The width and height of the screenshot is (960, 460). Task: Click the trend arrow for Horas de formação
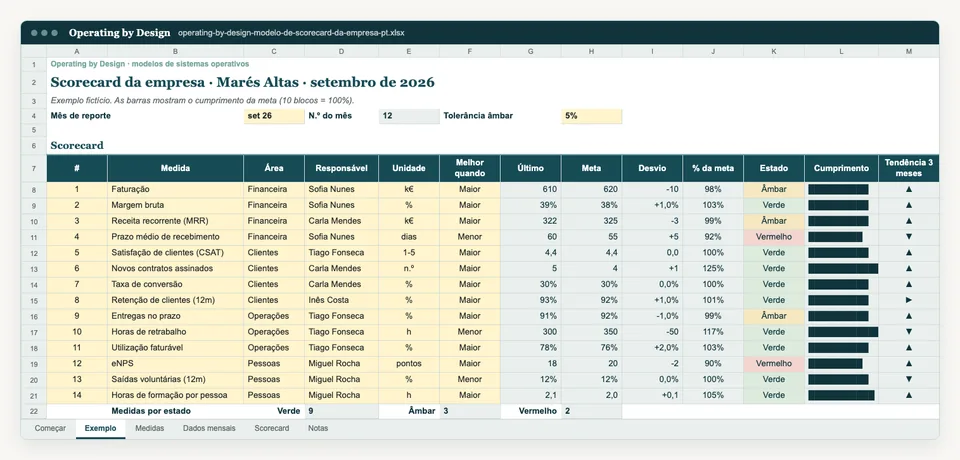(x=909, y=395)
